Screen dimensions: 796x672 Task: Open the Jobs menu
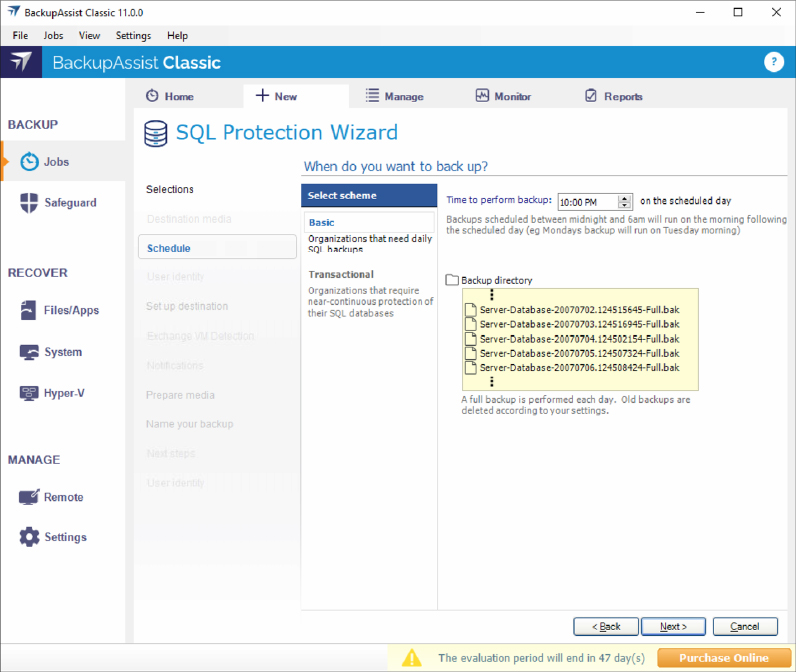[54, 35]
